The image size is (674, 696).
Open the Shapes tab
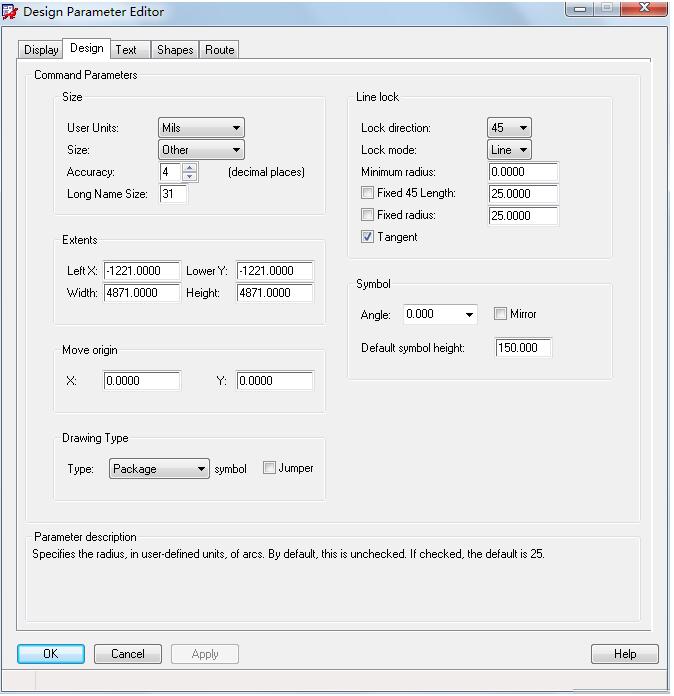(x=175, y=50)
